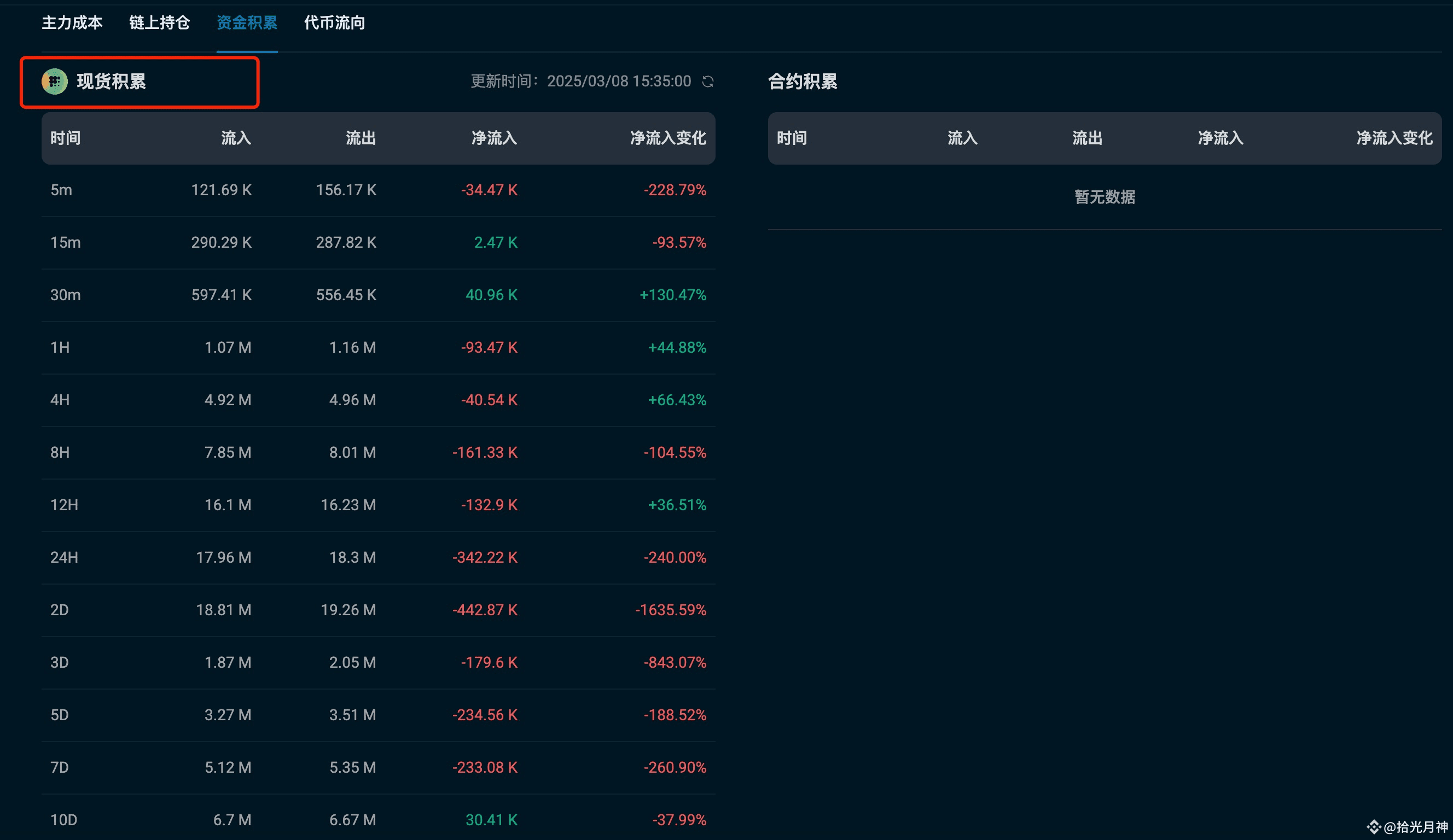
Task: Select the 3D time row label
Action: click(60, 662)
